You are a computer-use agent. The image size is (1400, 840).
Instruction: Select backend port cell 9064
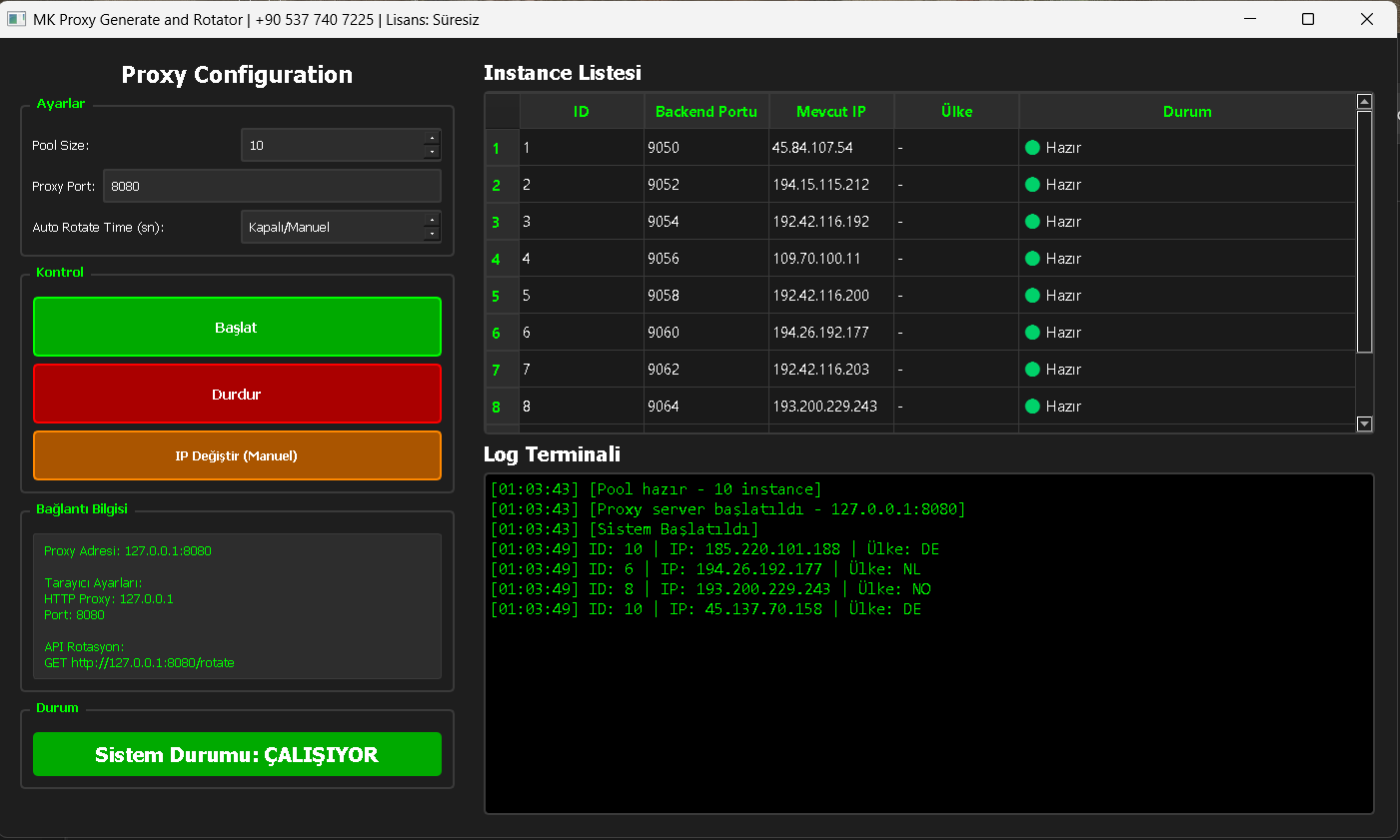(x=706, y=407)
